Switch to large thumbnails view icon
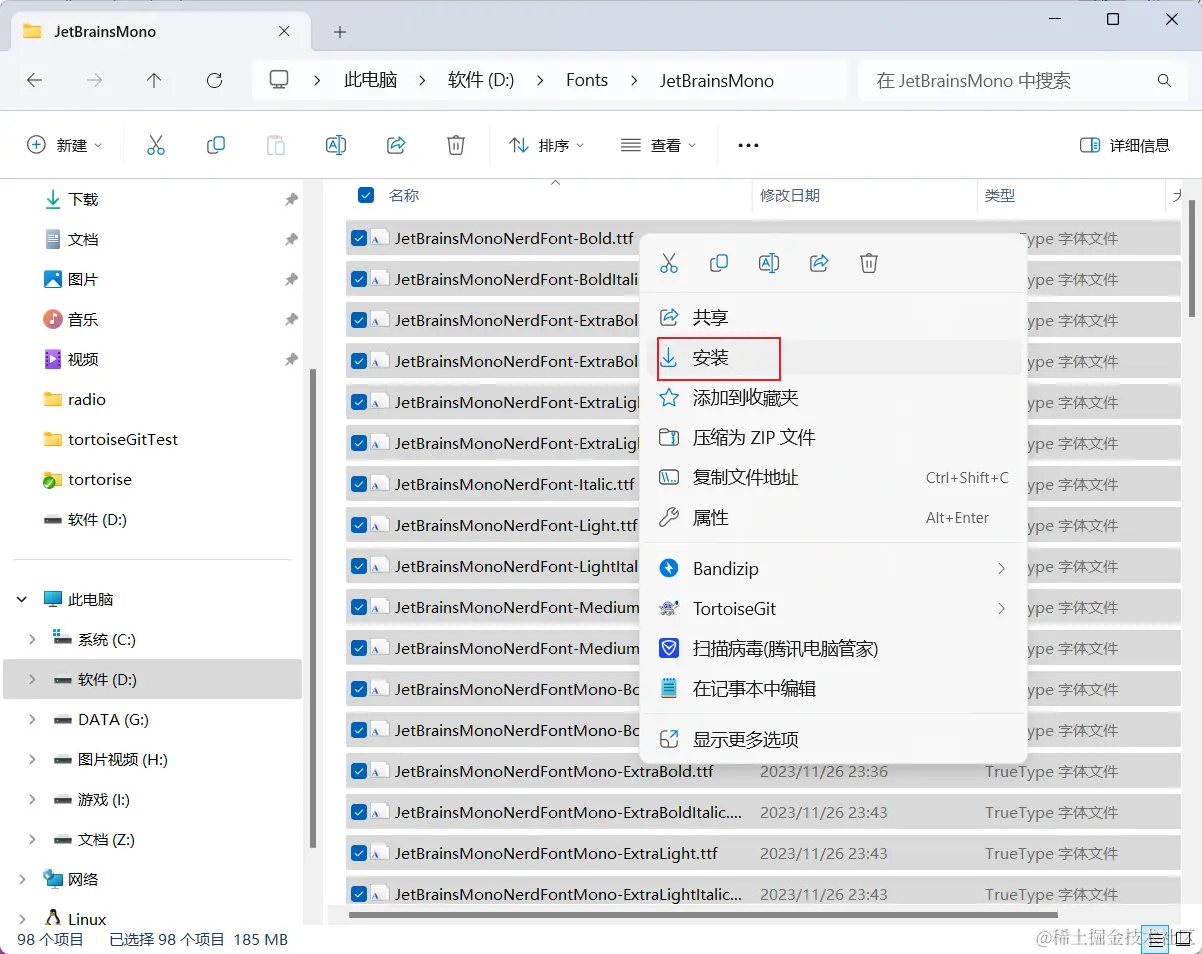This screenshot has height=954, width=1202. (1185, 938)
